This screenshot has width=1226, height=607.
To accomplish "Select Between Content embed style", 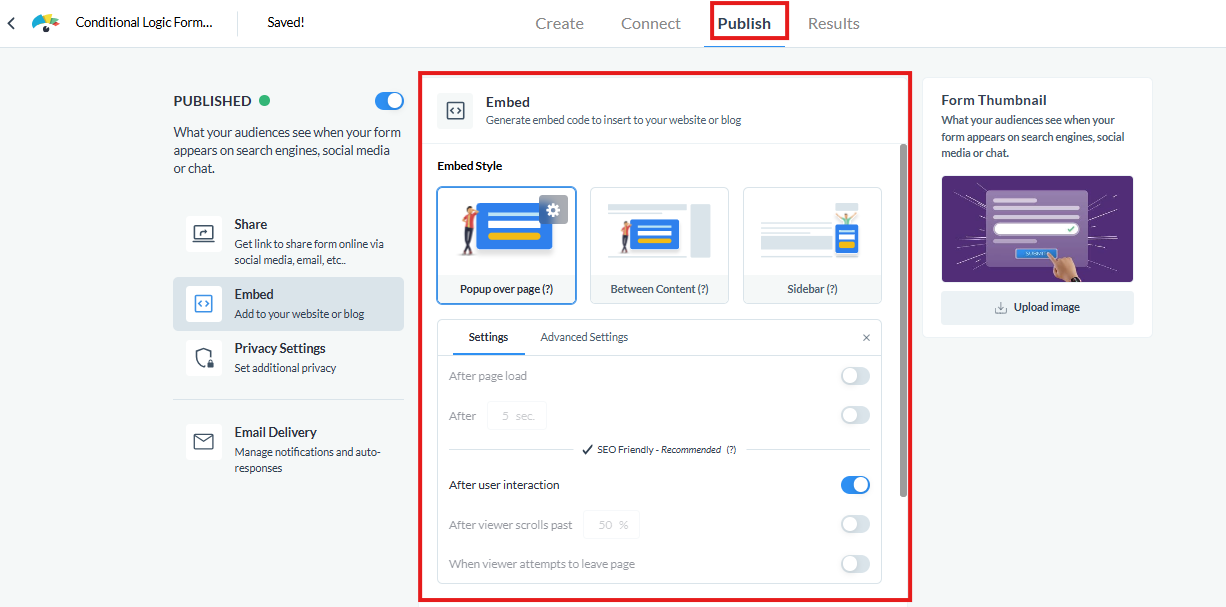I will [659, 245].
